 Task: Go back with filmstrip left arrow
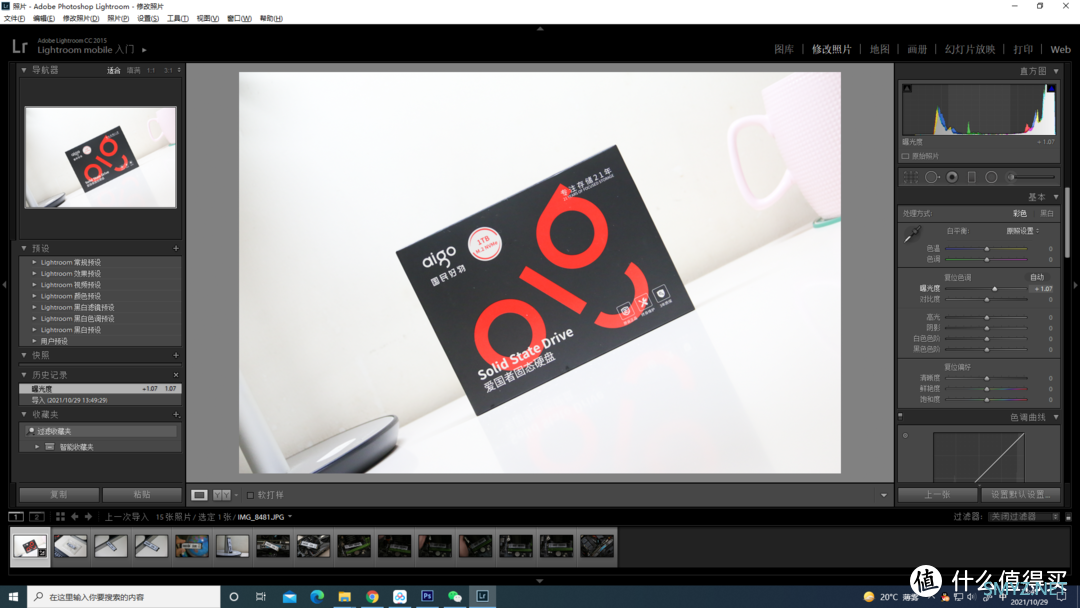[74, 516]
